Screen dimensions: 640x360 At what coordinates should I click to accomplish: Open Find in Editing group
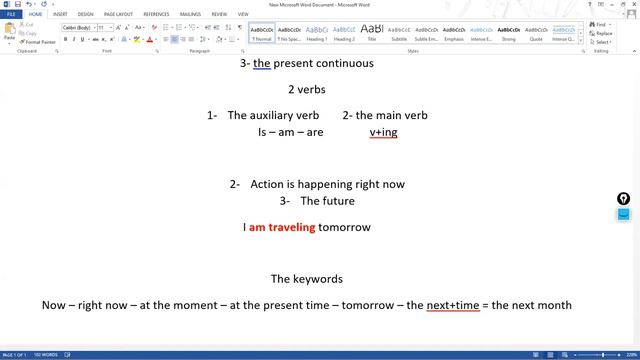[x=598, y=24]
